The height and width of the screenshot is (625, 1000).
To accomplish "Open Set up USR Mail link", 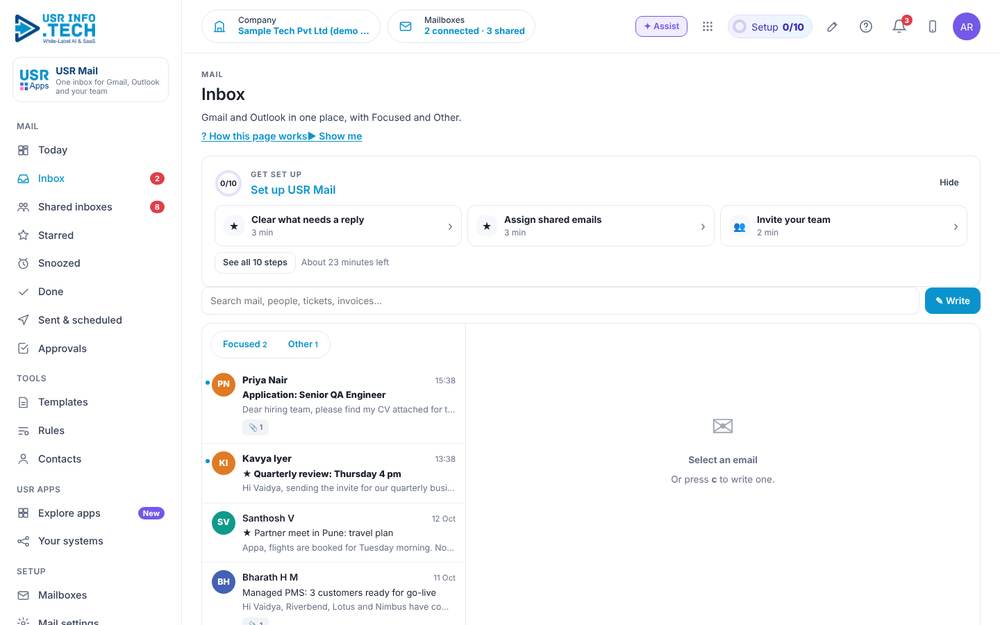I will [x=293, y=190].
